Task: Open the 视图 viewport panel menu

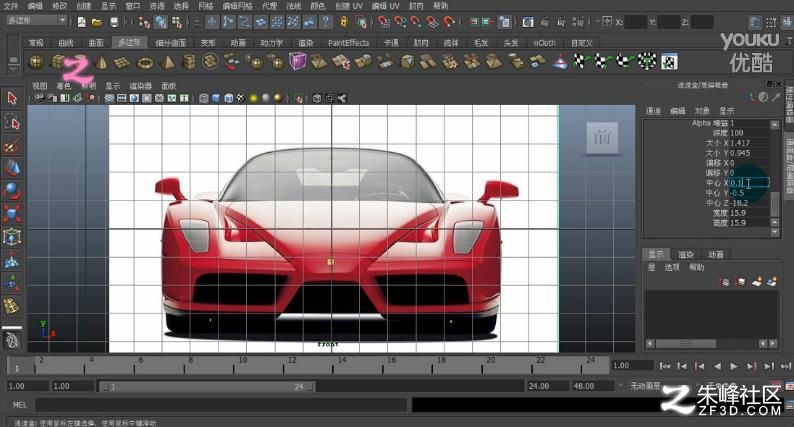Action: (39, 86)
